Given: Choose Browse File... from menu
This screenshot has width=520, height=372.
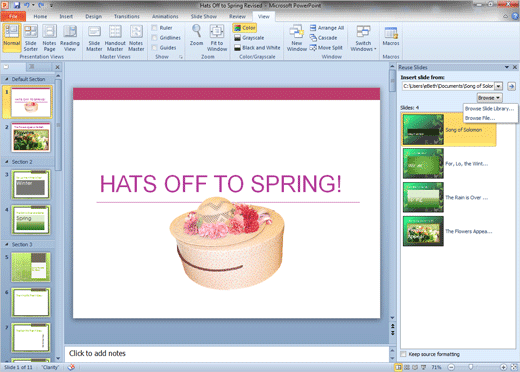Looking at the screenshot, I should click(x=480, y=118).
